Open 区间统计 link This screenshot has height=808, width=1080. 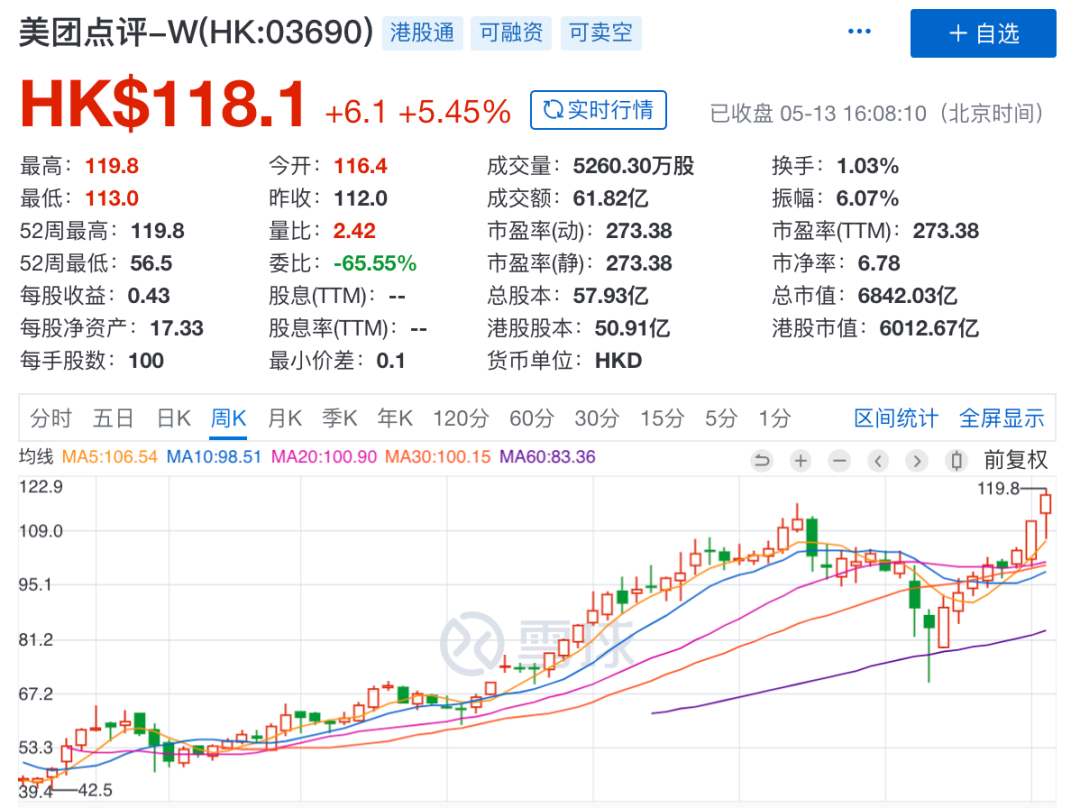coord(896,418)
